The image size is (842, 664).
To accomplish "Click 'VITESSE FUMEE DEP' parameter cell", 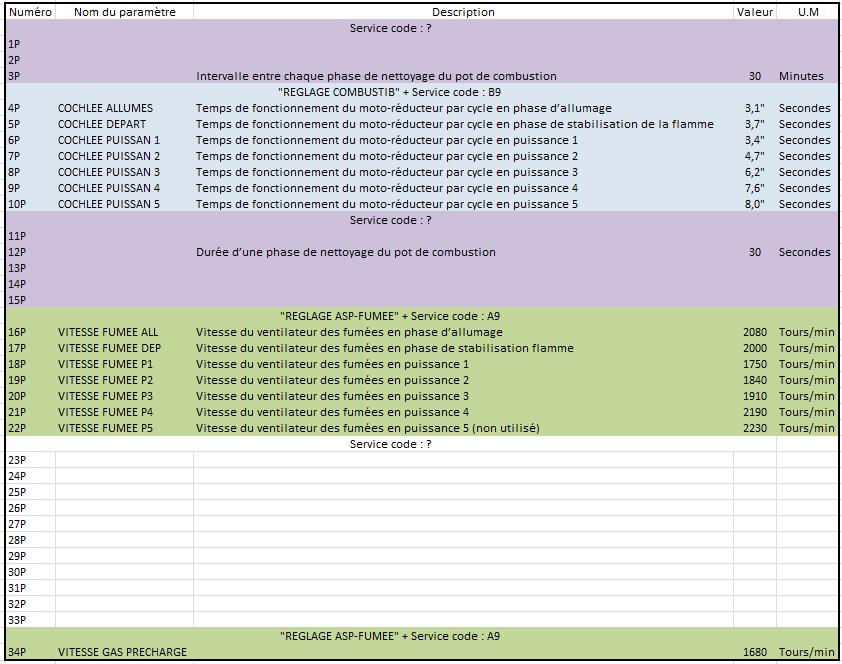I will tap(109, 348).
